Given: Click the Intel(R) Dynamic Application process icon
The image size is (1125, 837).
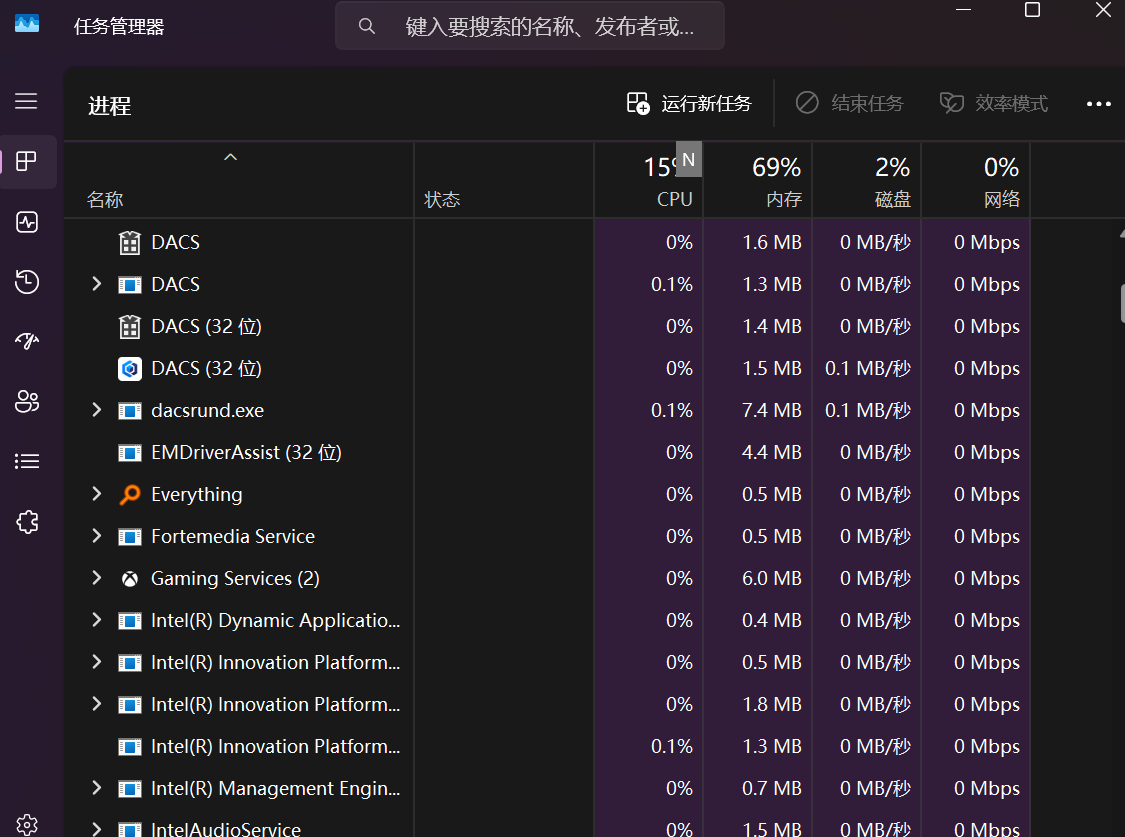Looking at the screenshot, I should pos(130,620).
